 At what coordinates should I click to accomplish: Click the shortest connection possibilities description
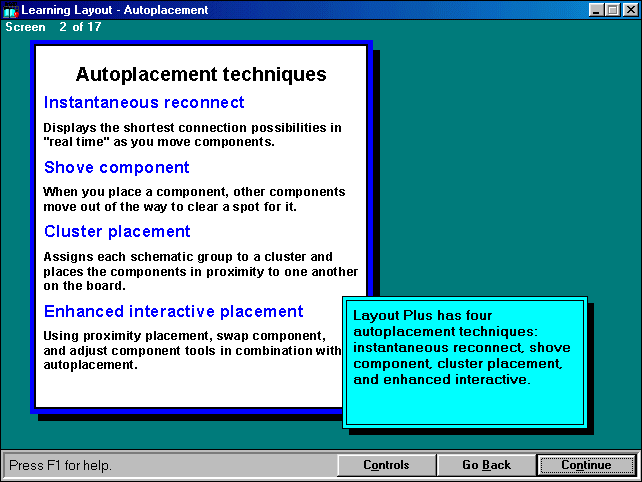point(192,134)
